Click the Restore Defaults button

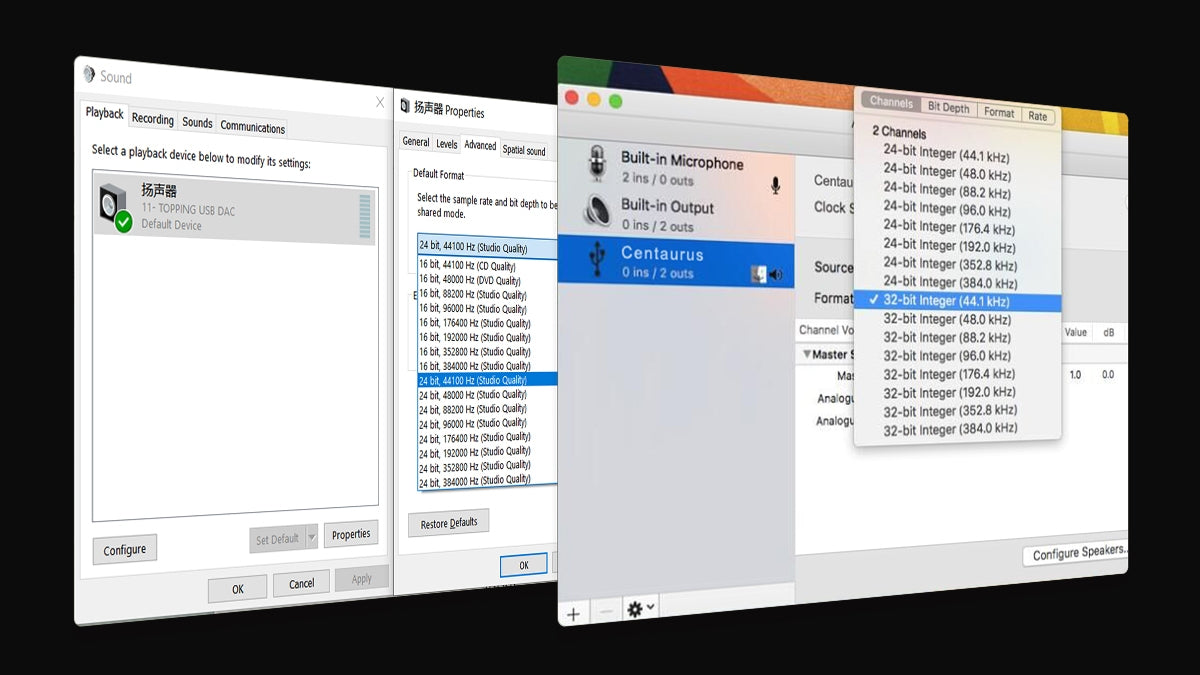pos(448,523)
